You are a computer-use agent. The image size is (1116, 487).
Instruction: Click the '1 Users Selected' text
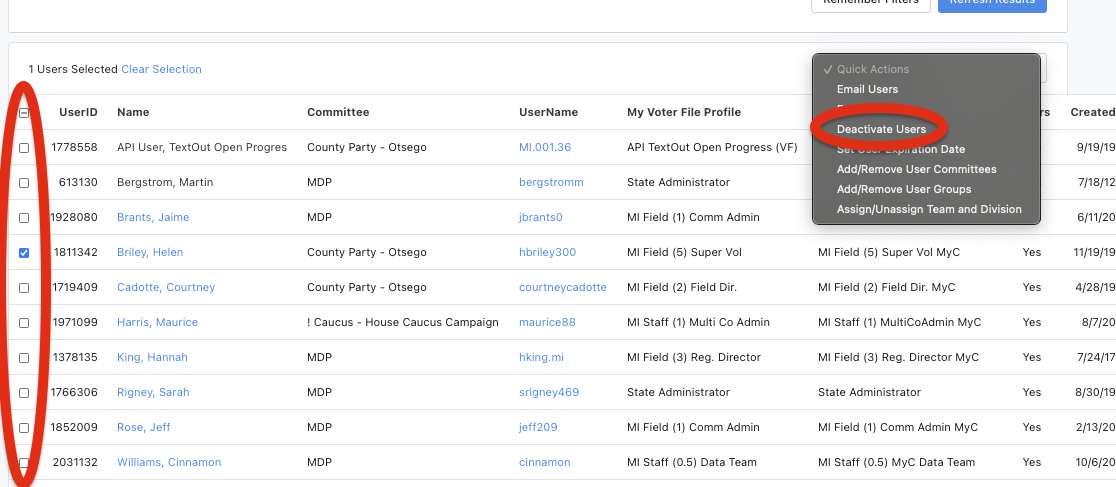point(73,69)
